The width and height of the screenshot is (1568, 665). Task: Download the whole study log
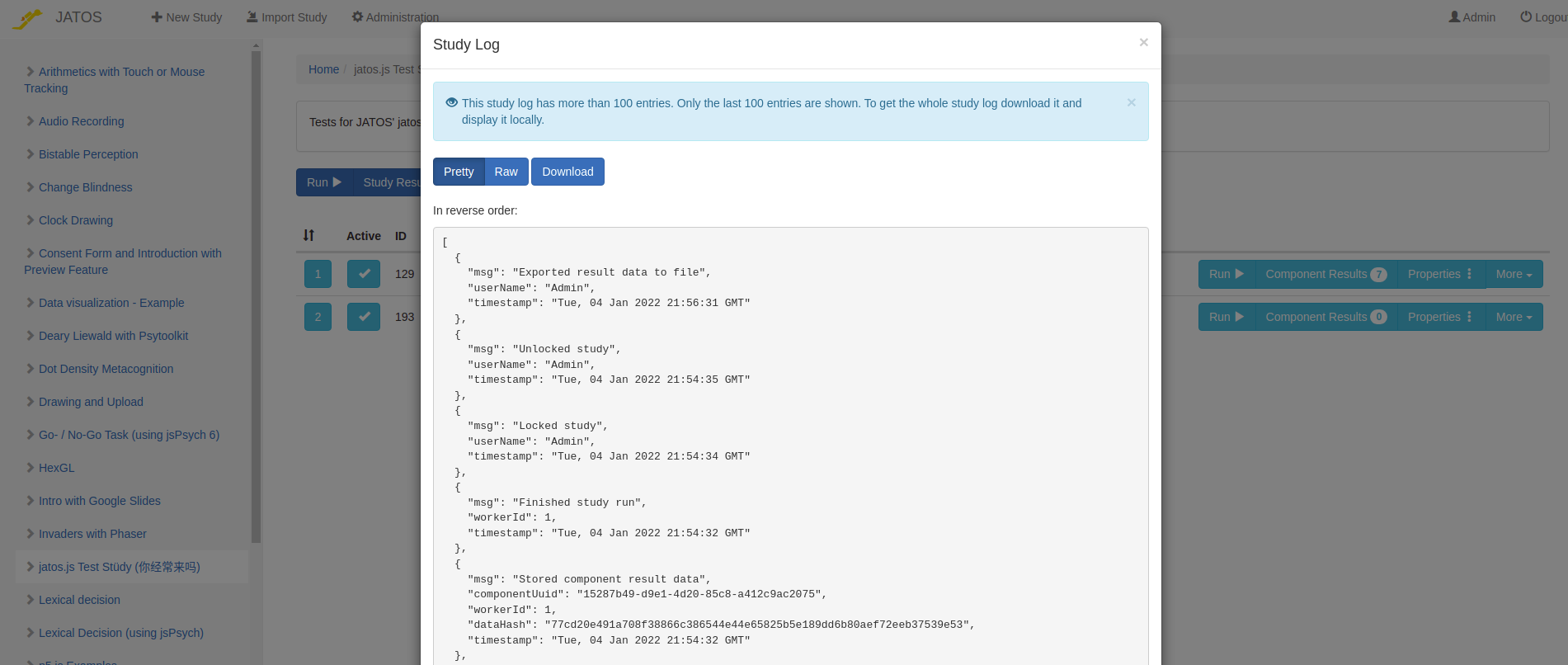coord(567,172)
